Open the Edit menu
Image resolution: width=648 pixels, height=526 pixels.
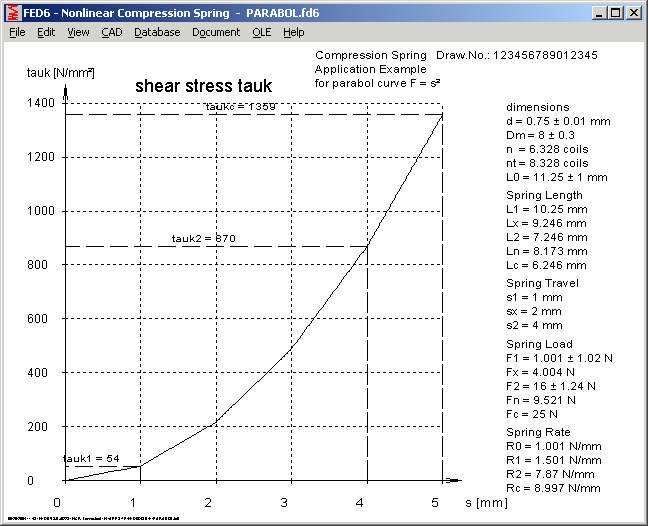(x=46, y=32)
